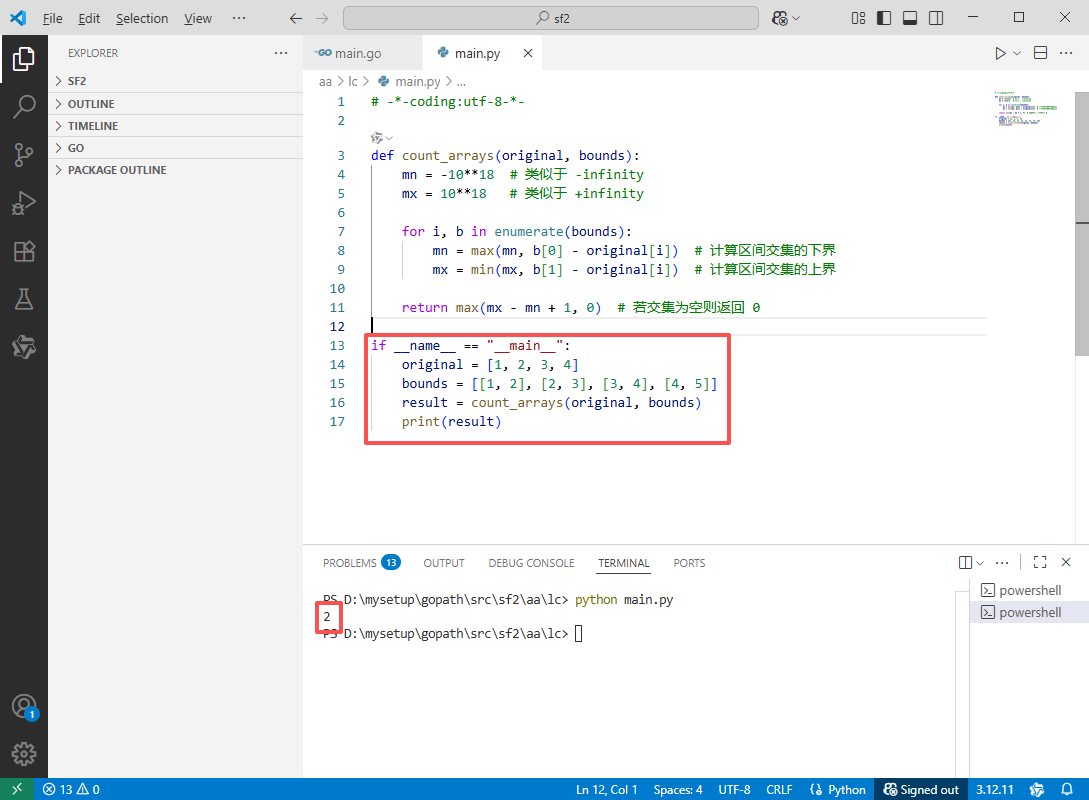Open the Copilot chat icon in title bar
Image resolution: width=1089 pixels, height=800 pixels.
click(x=780, y=18)
